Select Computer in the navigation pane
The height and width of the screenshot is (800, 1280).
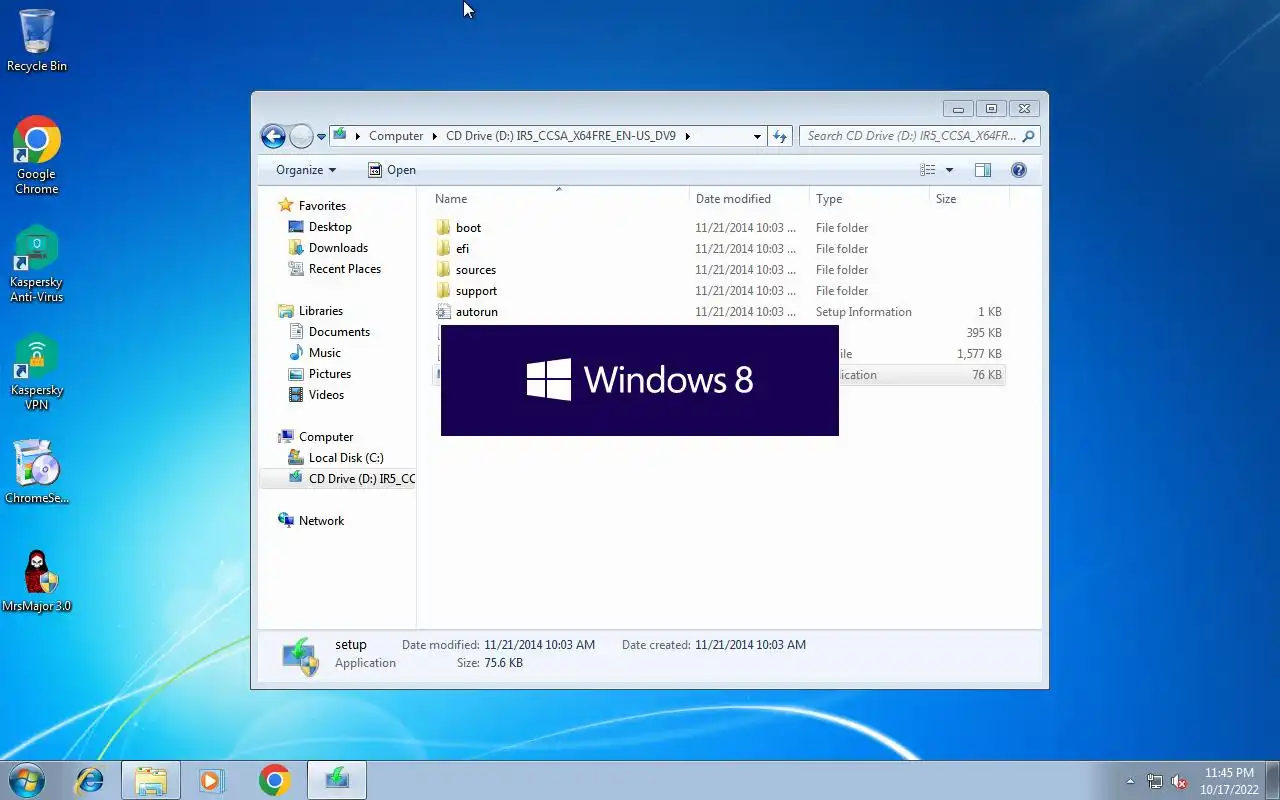pos(326,437)
